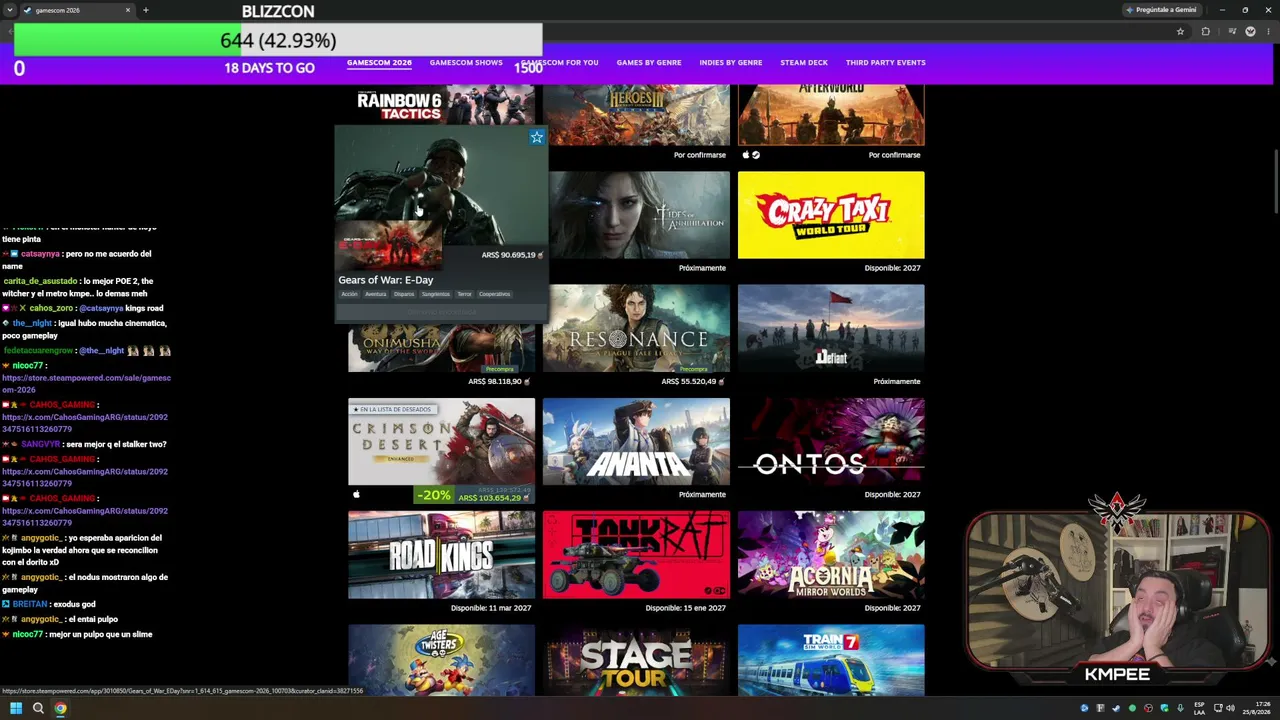Open Chrome from the Windows taskbar
The height and width of the screenshot is (720, 1280).
(x=60, y=708)
